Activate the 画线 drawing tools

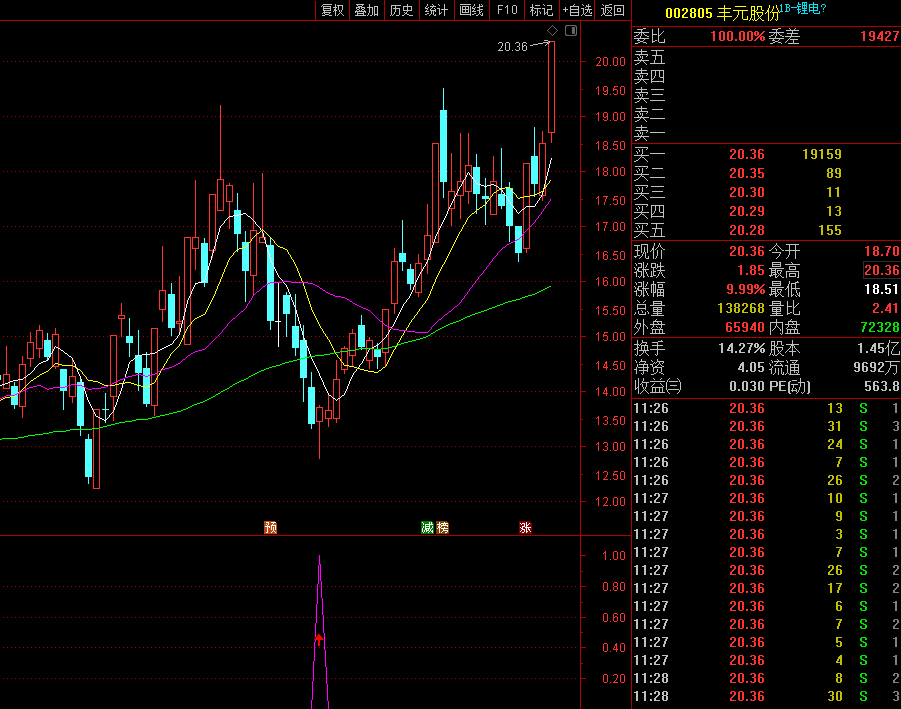pos(471,10)
